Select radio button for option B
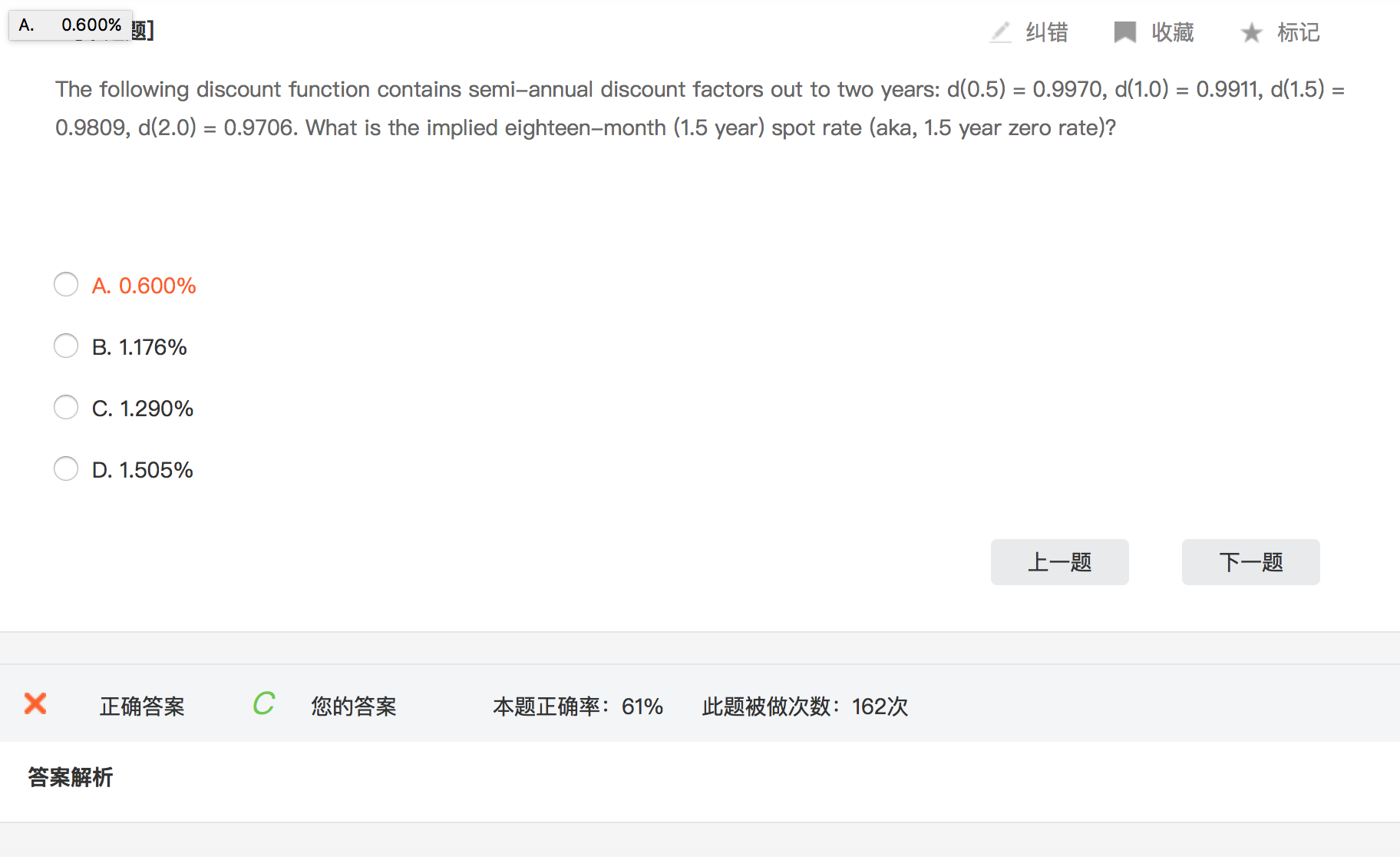 [x=66, y=346]
